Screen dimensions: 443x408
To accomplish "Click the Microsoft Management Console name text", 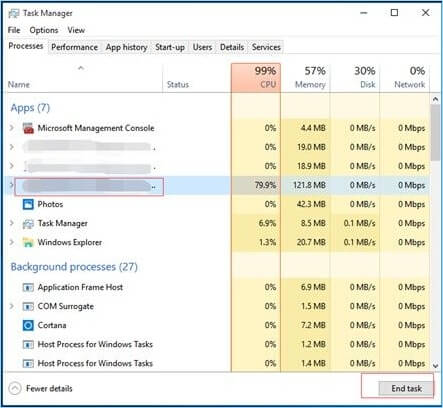I will click(x=96, y=128).
